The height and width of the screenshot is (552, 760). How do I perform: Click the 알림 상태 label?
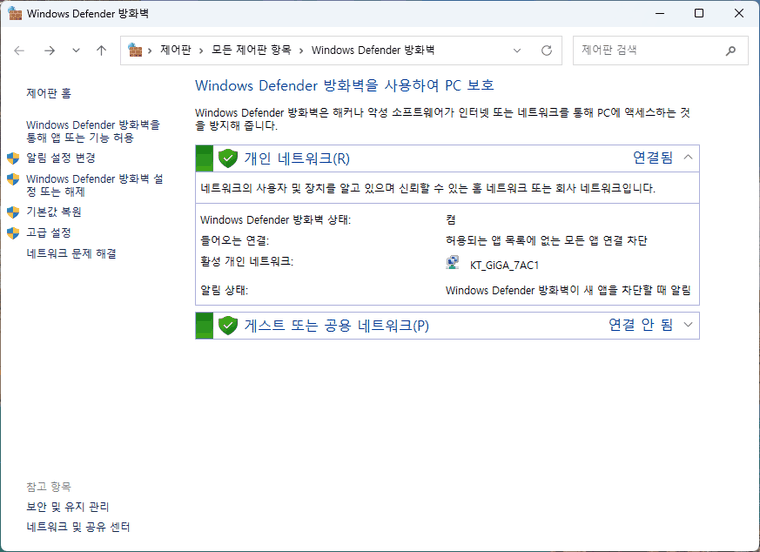click(x=224, y=291)
